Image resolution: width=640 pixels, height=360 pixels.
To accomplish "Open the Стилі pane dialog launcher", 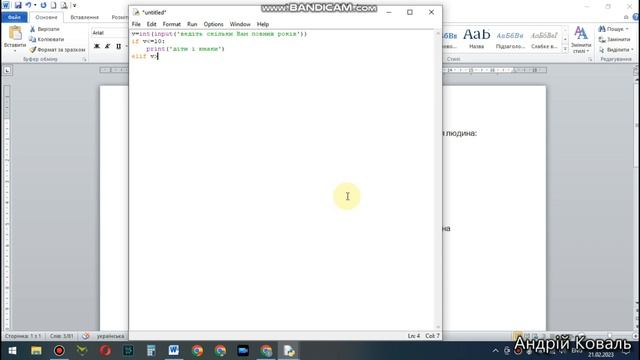I will [x=590, y=60].
